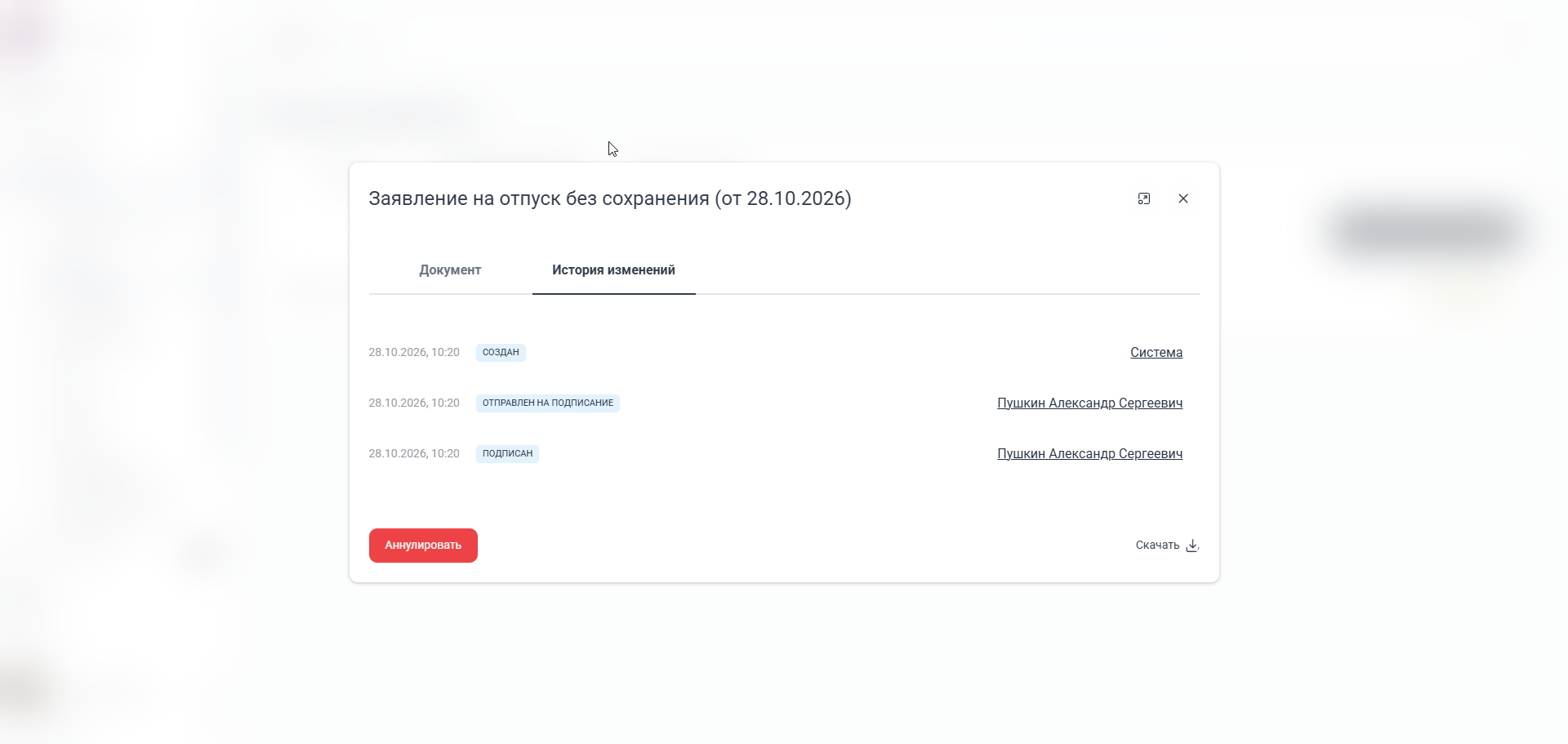The height and width of the screenshot is (744, 1568).
Task: Open Пушкин link in ПОДПИСАН row
Action: pyautogui.click(x=1089, y=454)
